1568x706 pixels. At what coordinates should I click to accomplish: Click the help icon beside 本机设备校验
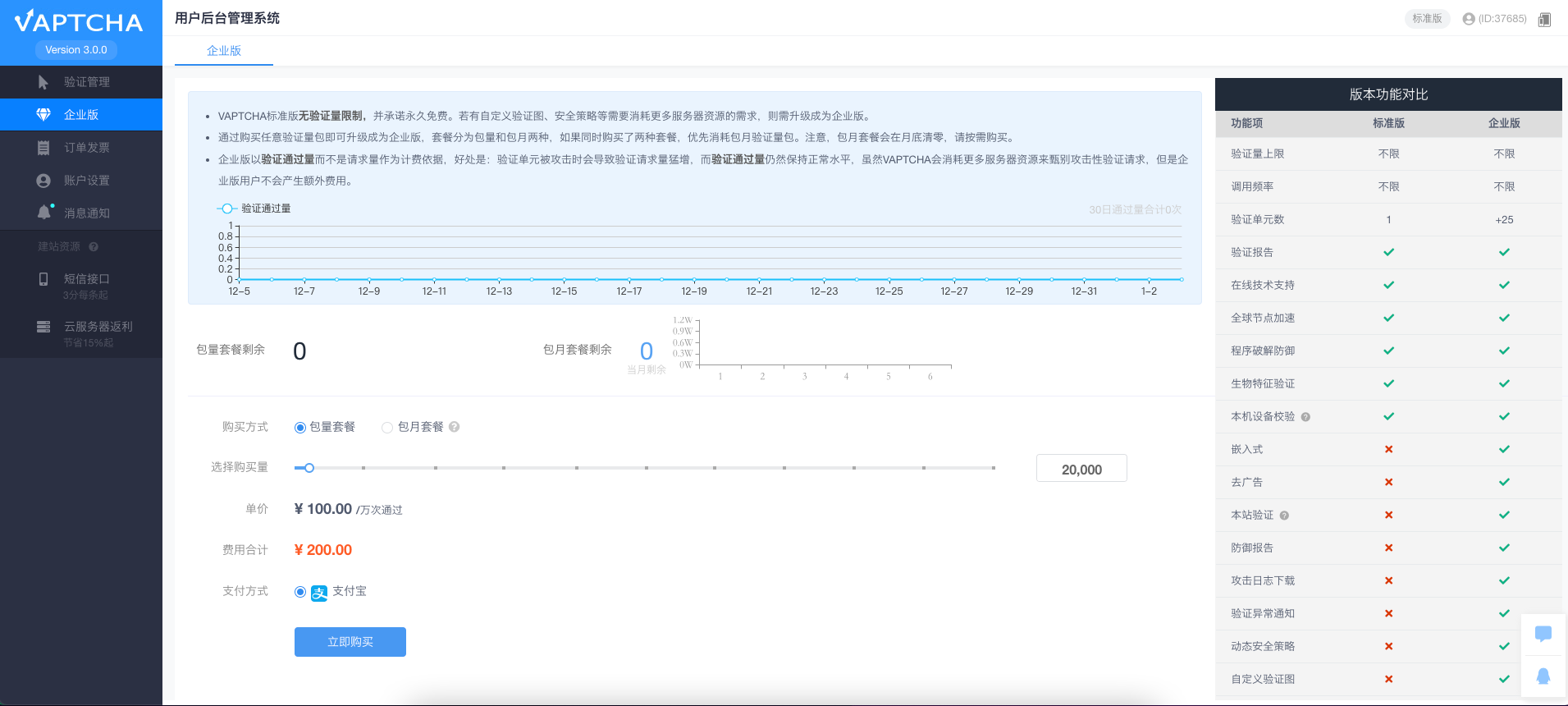[x=1305, y=417]
